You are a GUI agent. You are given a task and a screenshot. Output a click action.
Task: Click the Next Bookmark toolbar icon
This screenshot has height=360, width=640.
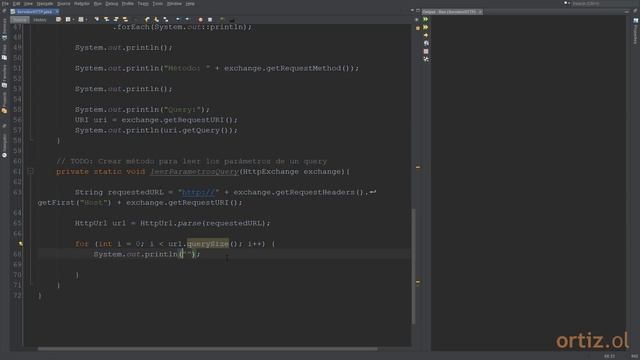click(x=156, y=19)
